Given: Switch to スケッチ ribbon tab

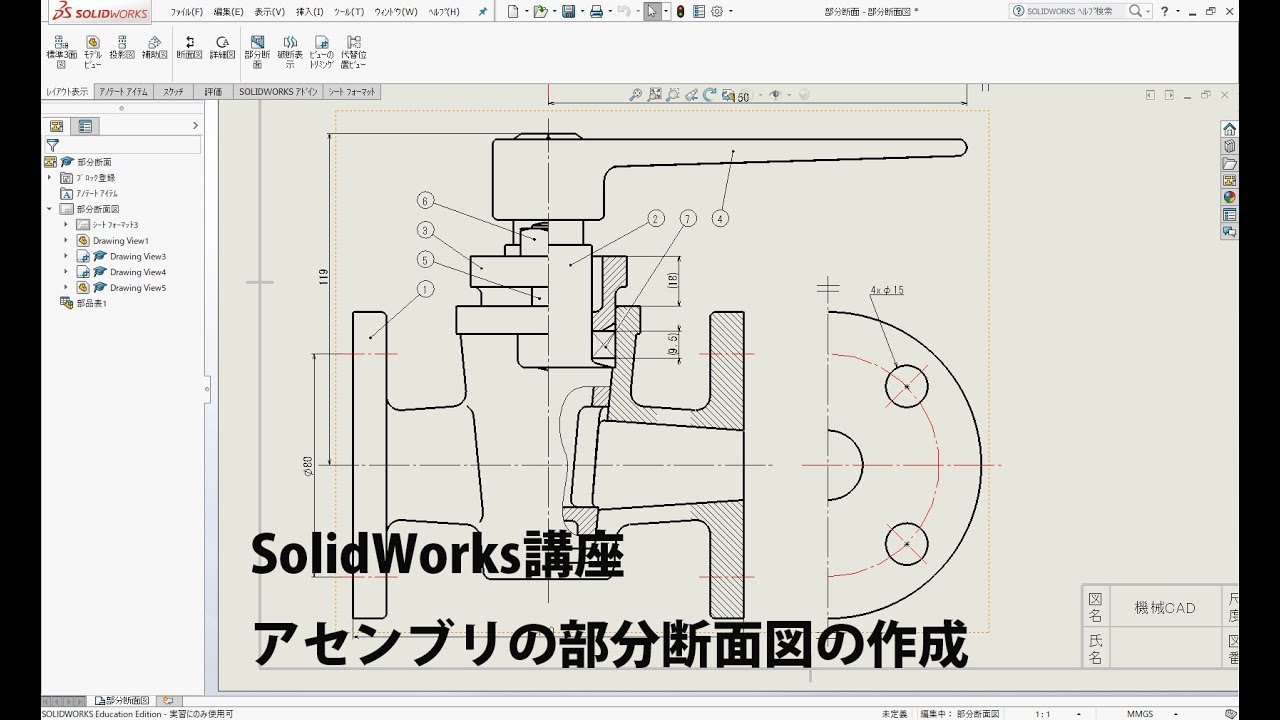Looking at the screenshot, I should tap(174, 92).
